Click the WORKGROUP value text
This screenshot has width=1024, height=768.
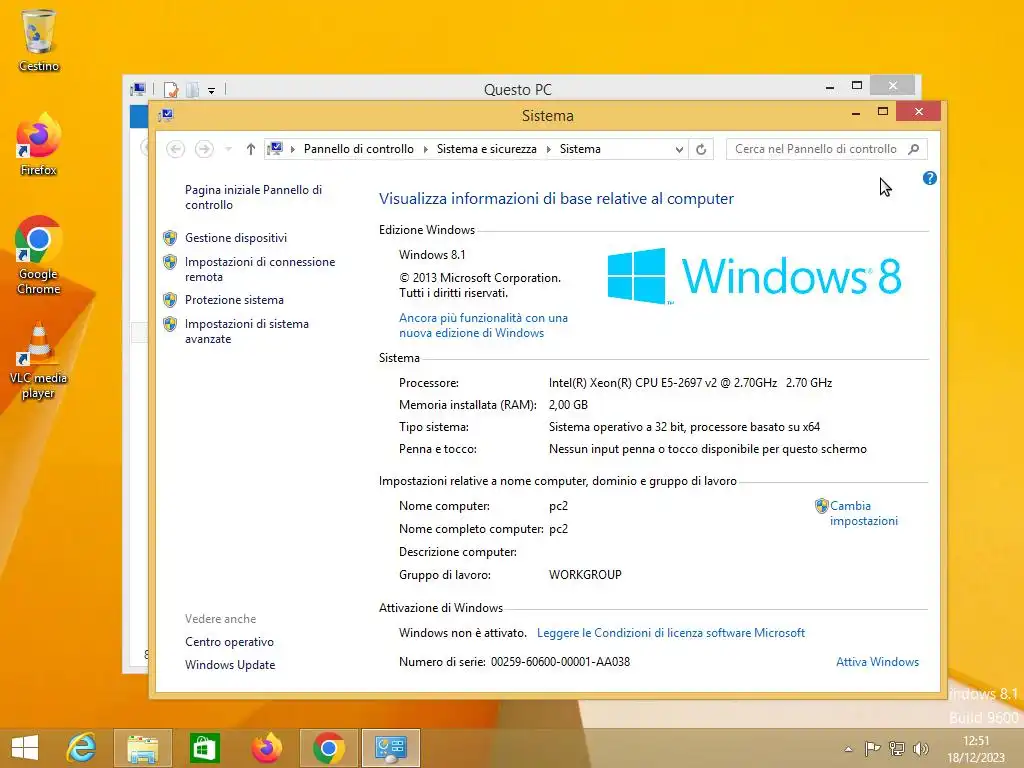coord(585,575)
